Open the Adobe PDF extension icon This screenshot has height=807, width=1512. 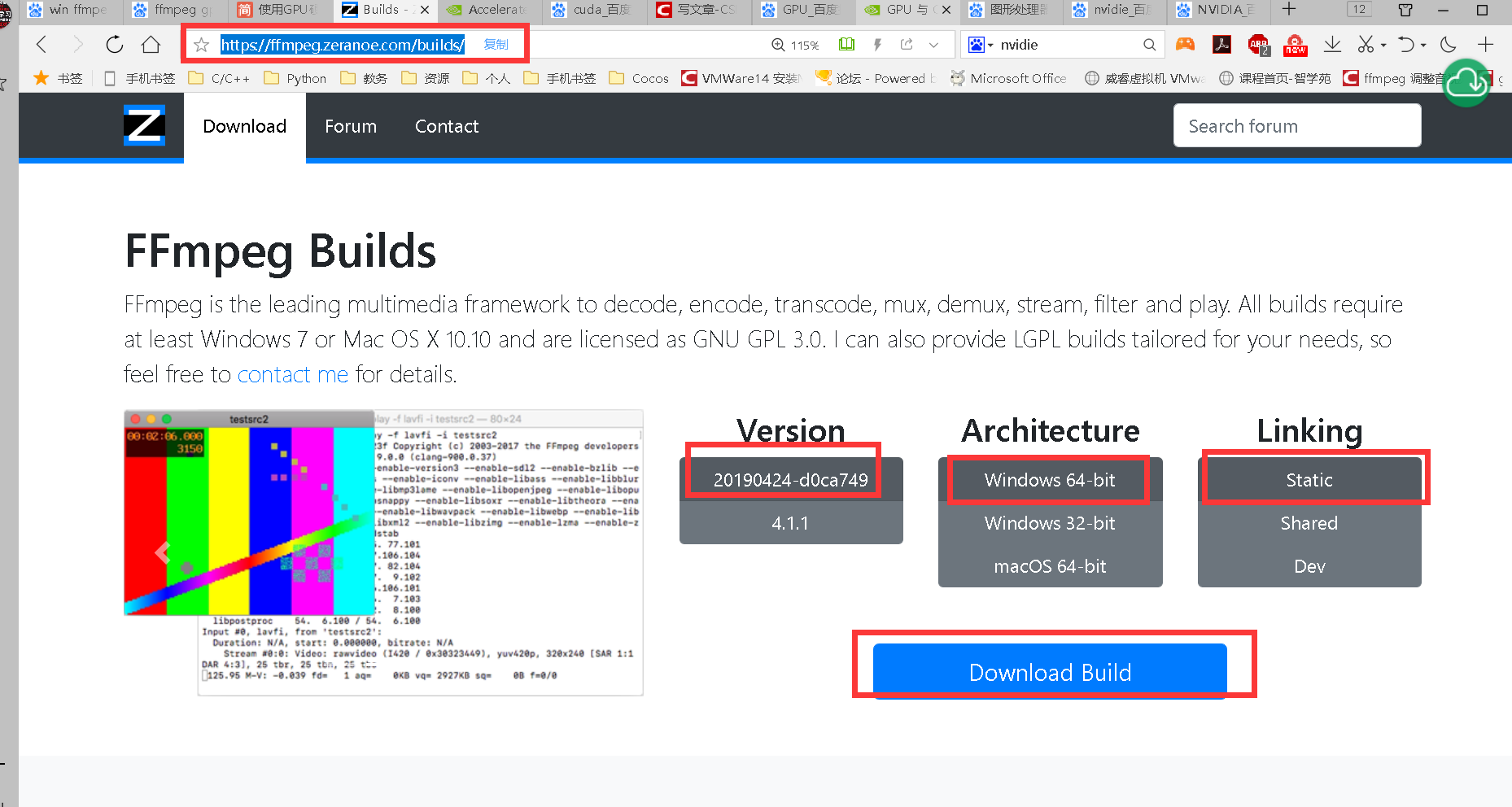point(1221,44)
